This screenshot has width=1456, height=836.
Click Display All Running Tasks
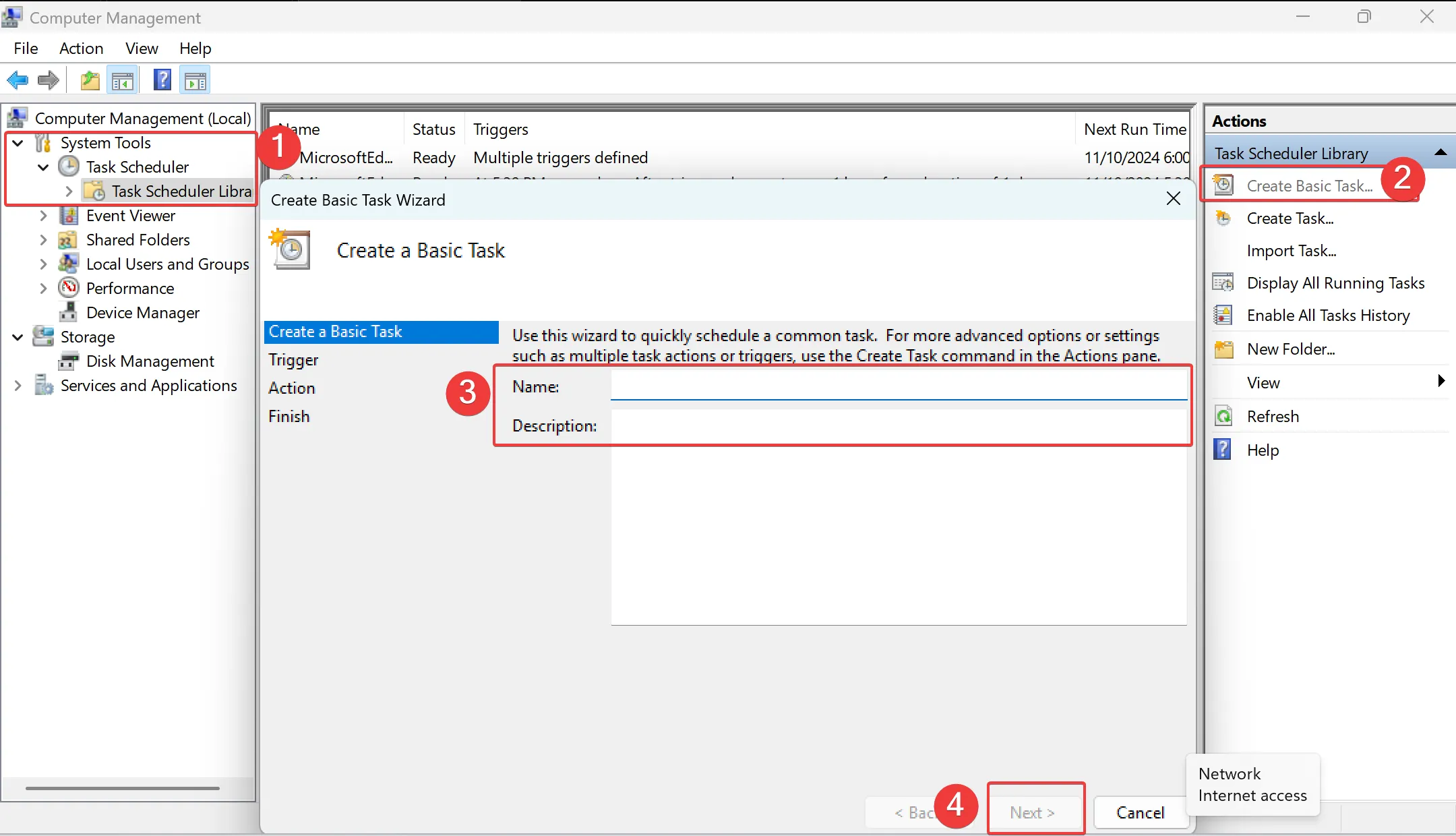1335,283
